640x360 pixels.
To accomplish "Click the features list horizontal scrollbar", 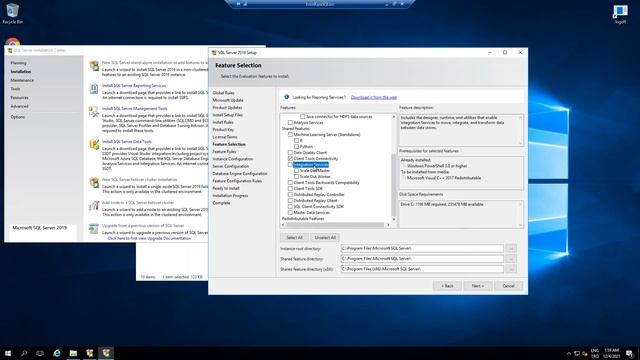I will 335,225.
